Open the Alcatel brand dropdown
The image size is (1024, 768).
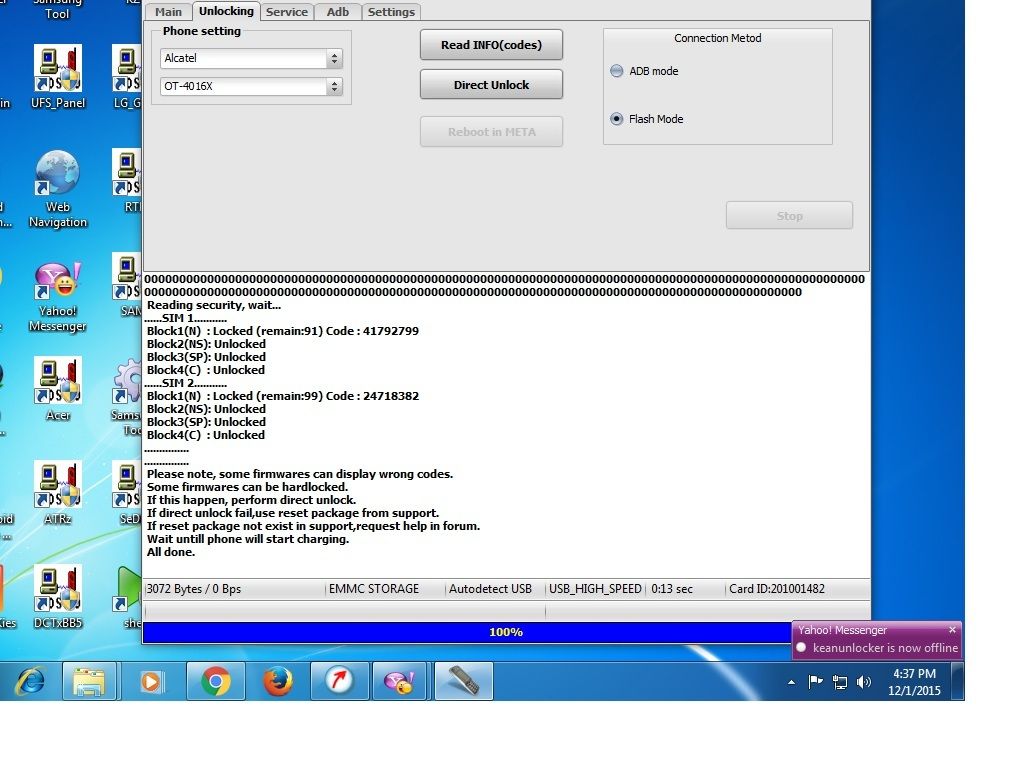pos(334,58)
